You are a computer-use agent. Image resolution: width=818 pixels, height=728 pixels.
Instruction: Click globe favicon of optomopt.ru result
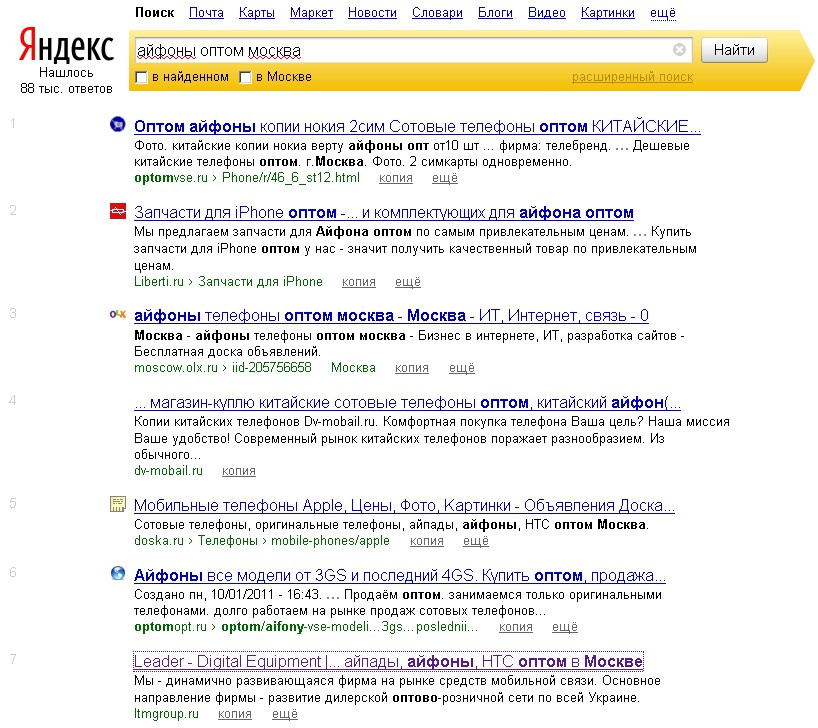click(118, 573)
